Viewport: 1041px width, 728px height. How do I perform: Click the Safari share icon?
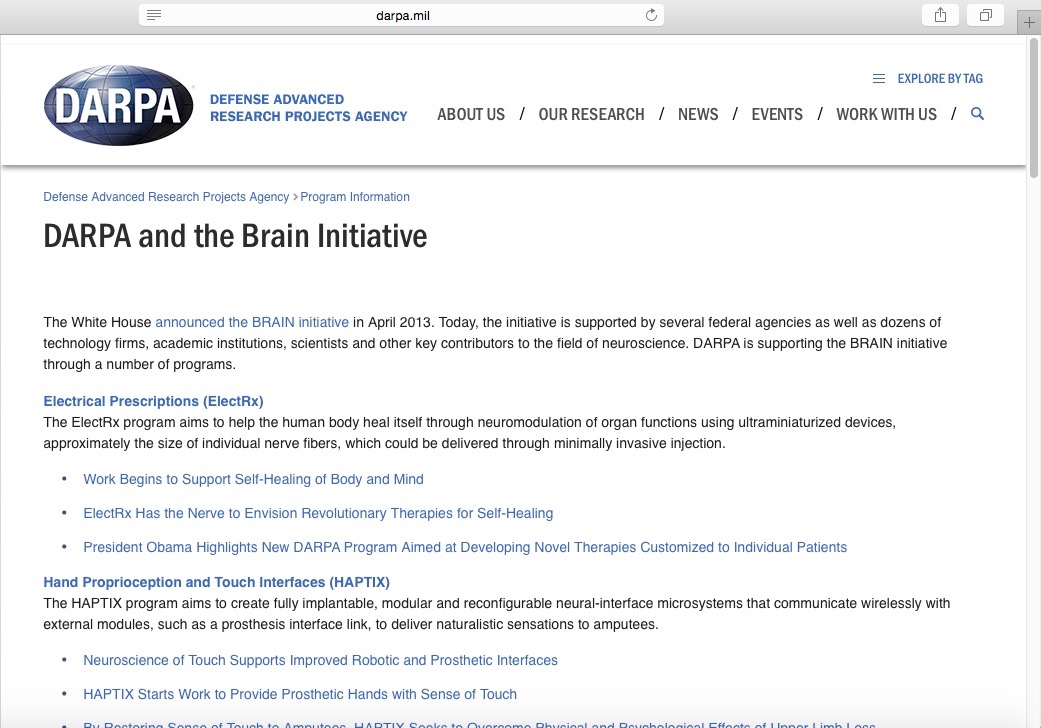(940, 15)
